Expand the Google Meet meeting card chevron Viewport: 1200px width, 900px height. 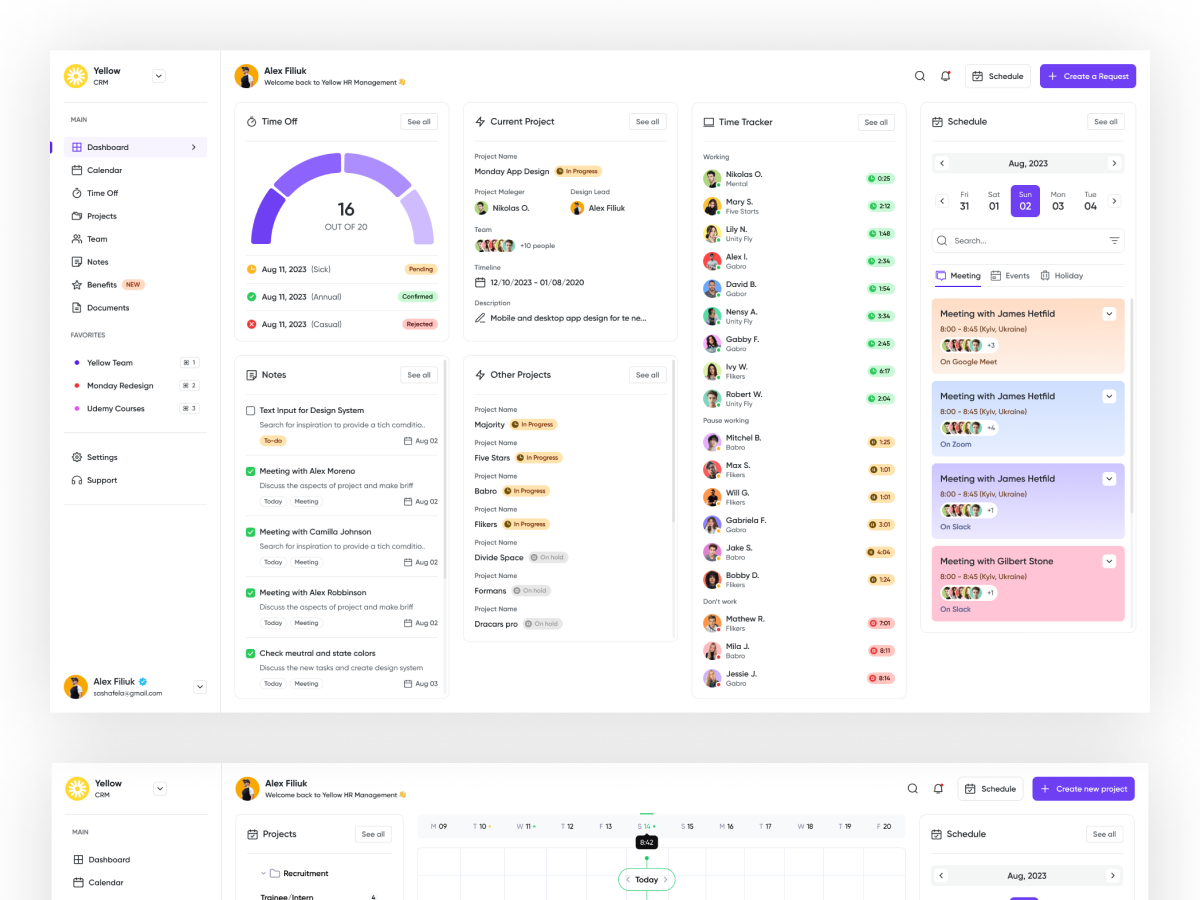[x=1109, y=314]
